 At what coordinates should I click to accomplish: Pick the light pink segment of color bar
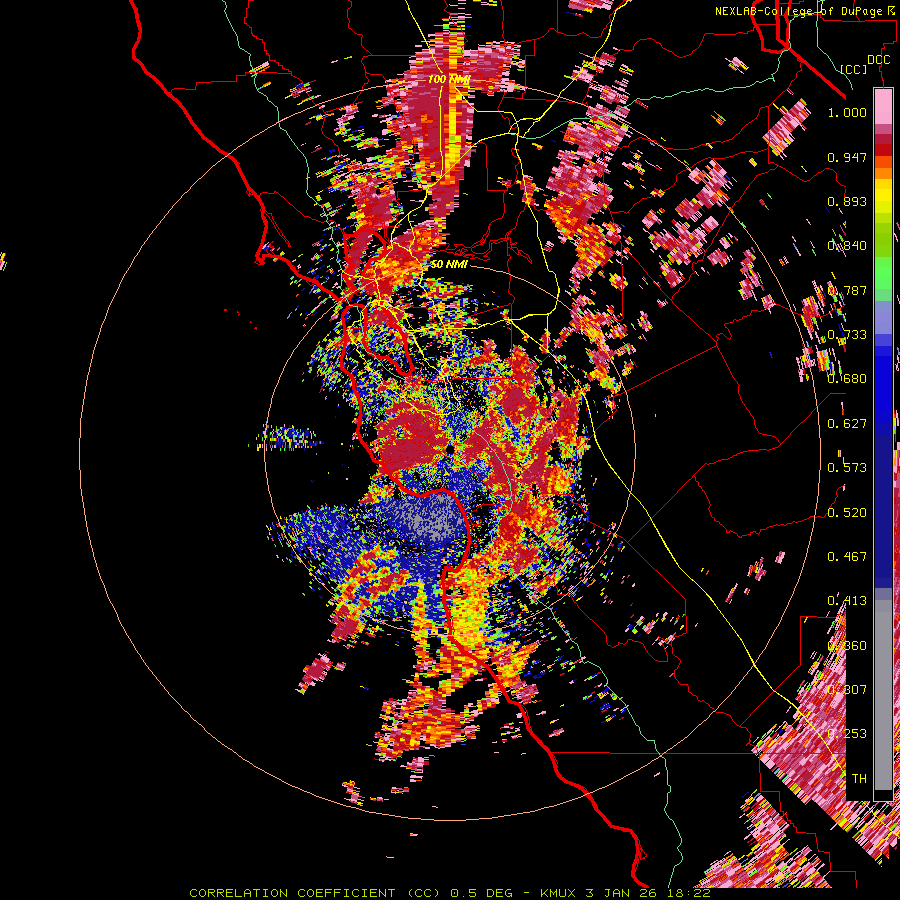[883, 106]
